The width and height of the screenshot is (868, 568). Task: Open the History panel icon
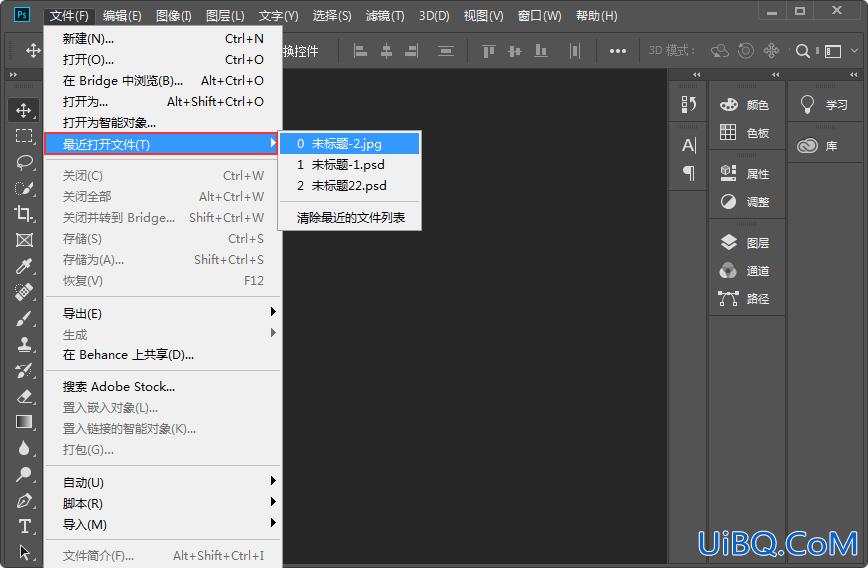688,104
